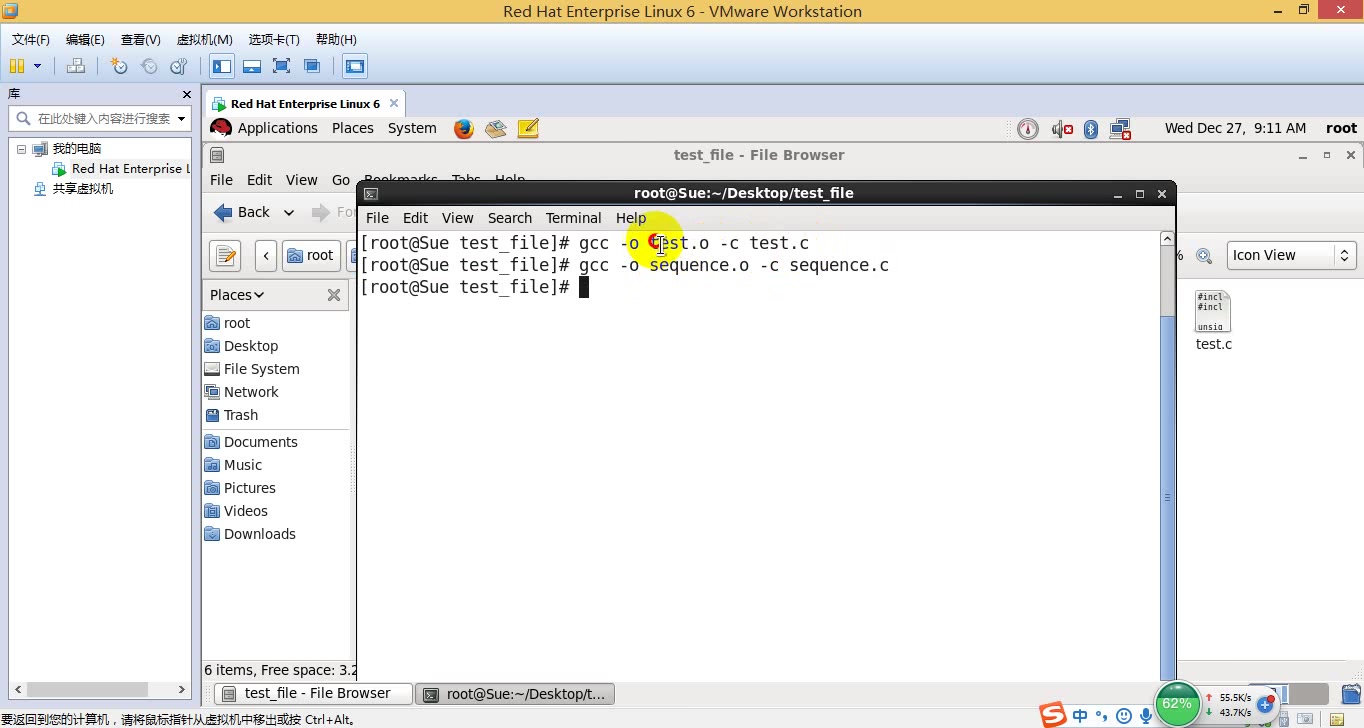This screenshot has width=1364, height=728.
Task: Close the Places side pane
Action: click(x=334, y=295)
